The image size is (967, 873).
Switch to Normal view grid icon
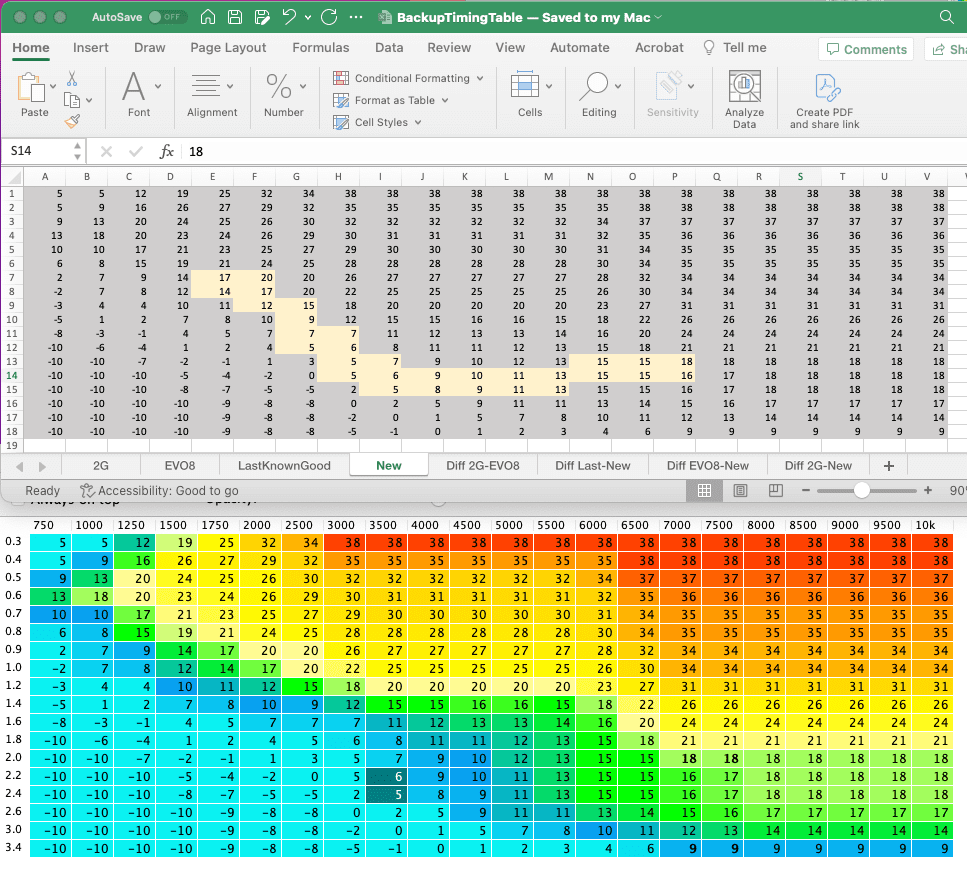click(x=704, y=491)
